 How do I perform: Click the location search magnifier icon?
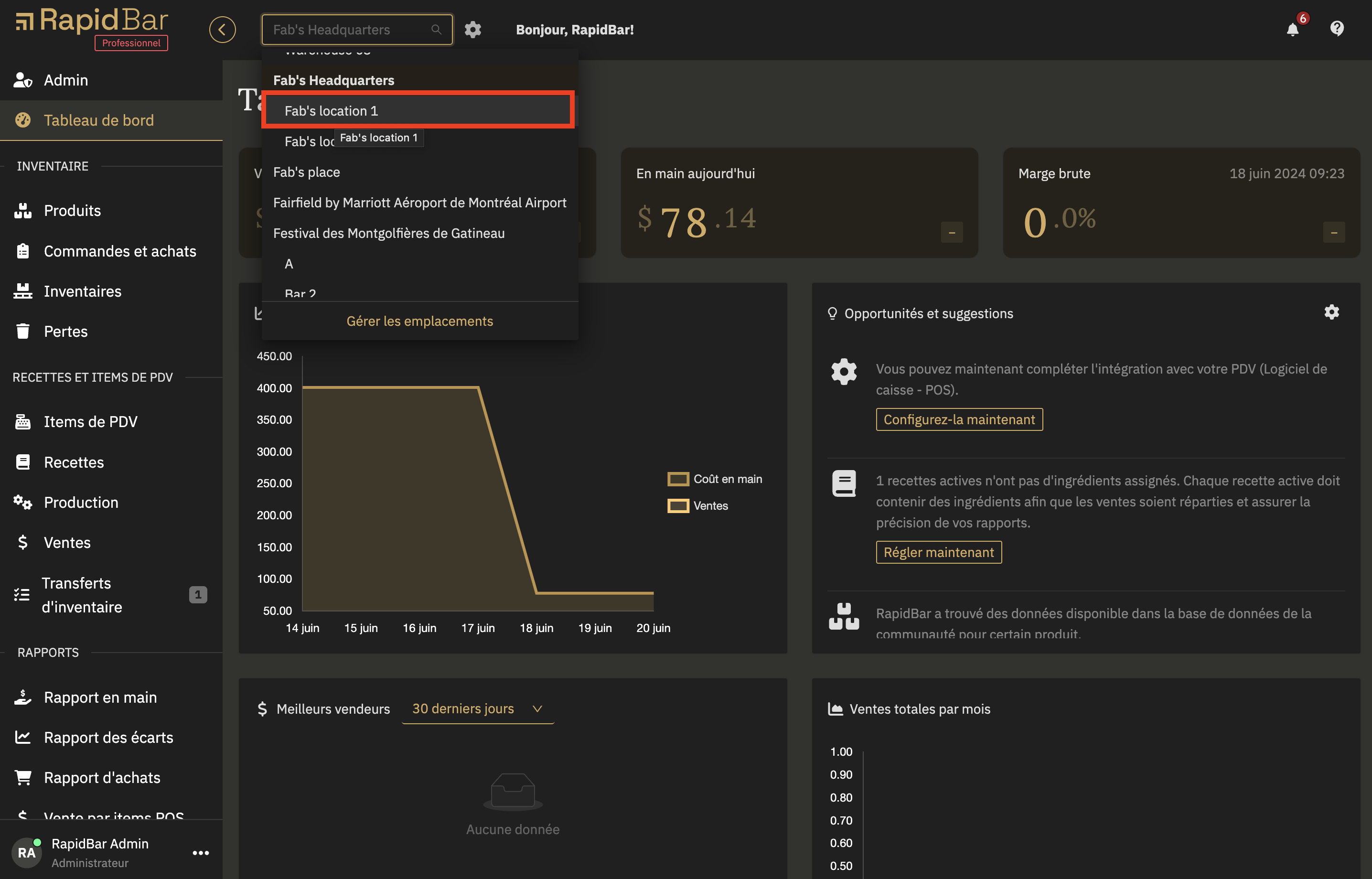[437, 30]
